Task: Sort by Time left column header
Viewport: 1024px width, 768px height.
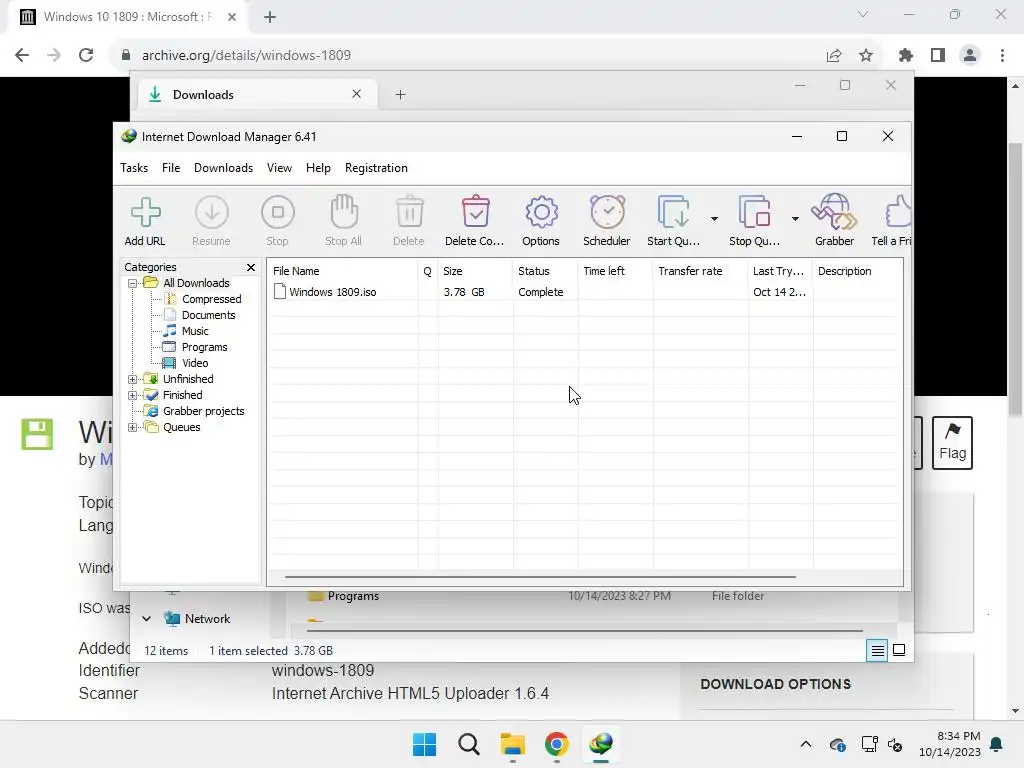Action: pos(615,271)
